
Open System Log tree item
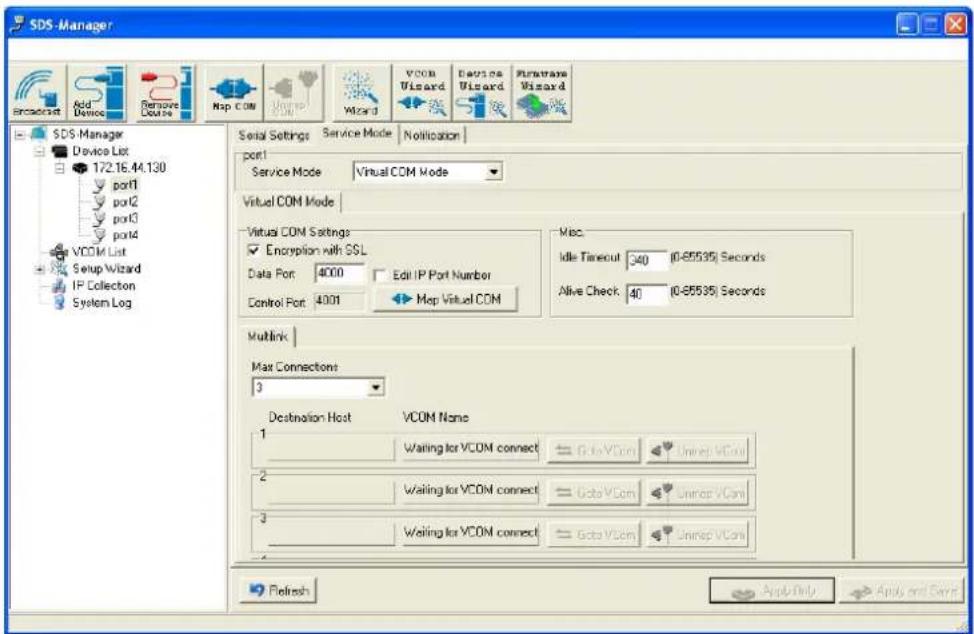(x=101, y=303)
